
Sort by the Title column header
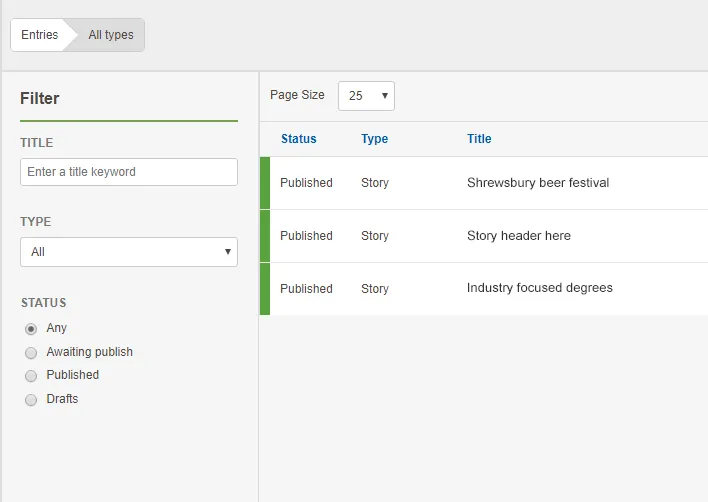click(479, 139)
